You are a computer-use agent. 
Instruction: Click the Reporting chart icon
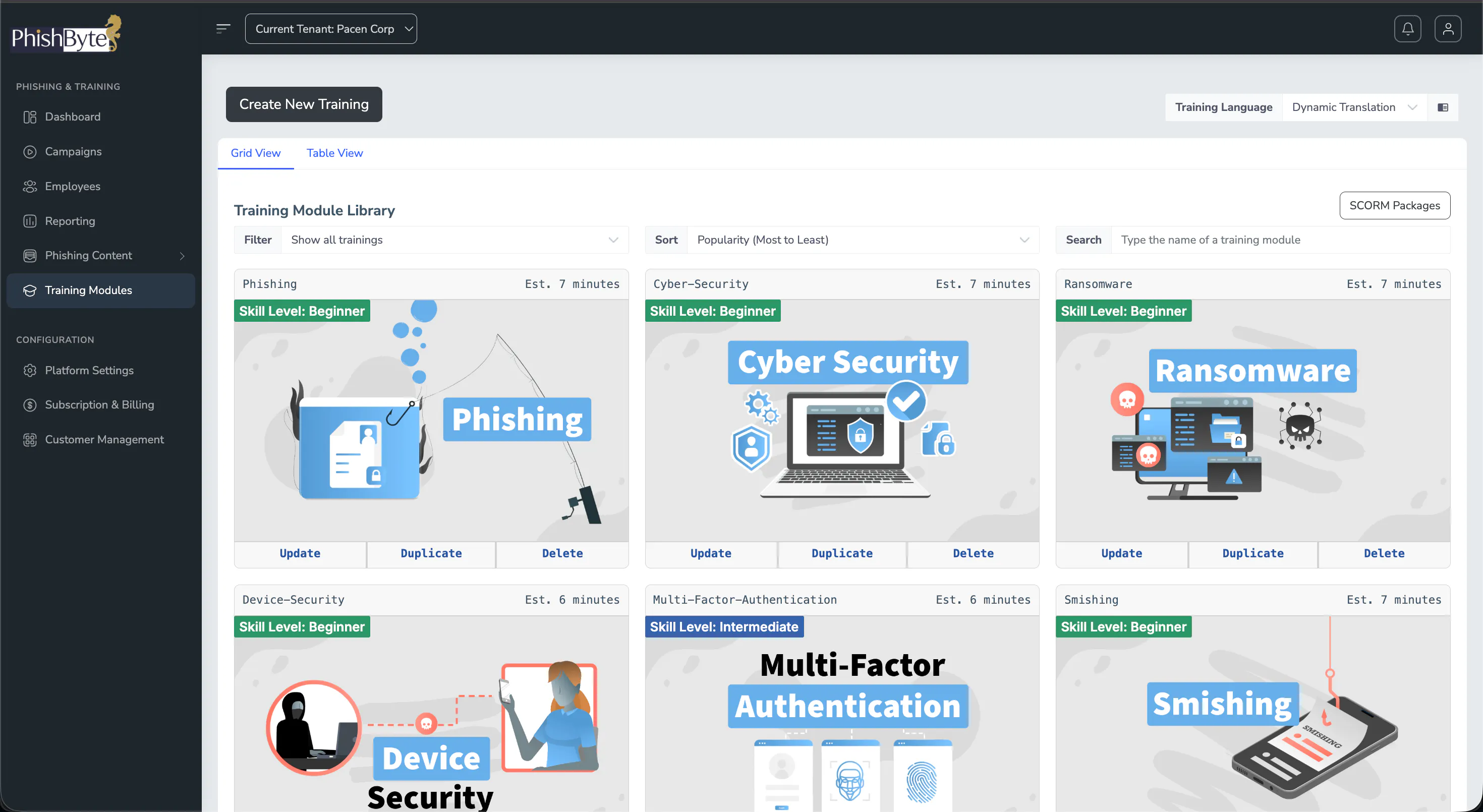click(x=30, y=221)
